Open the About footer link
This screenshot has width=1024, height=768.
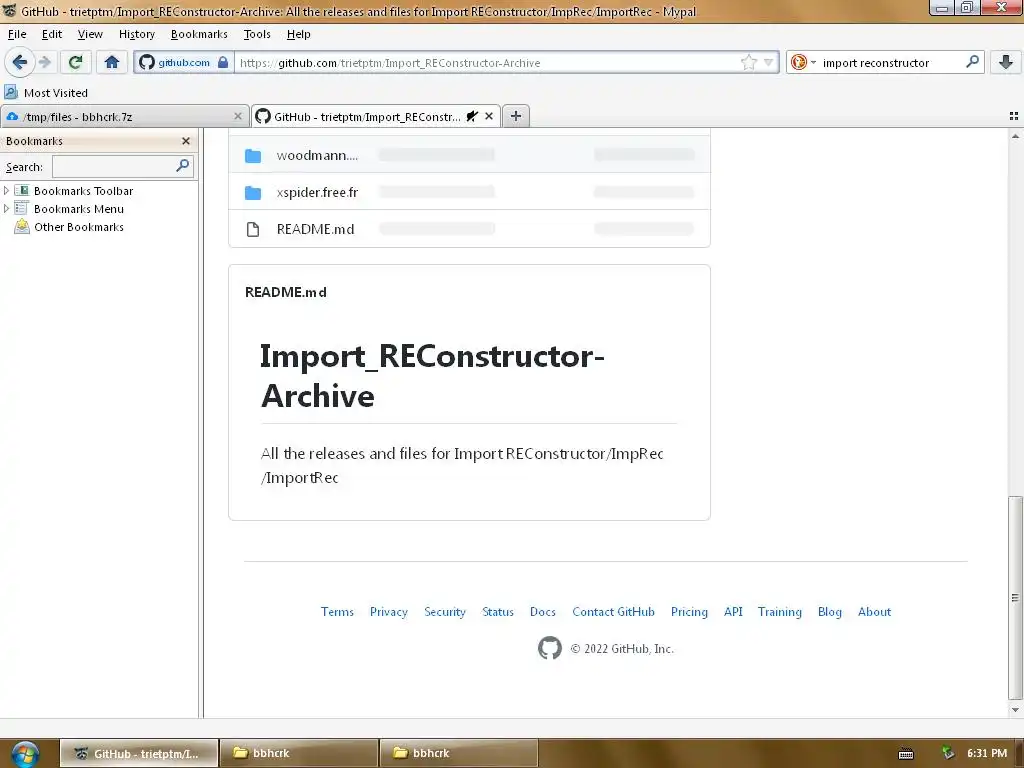point(874,612)
